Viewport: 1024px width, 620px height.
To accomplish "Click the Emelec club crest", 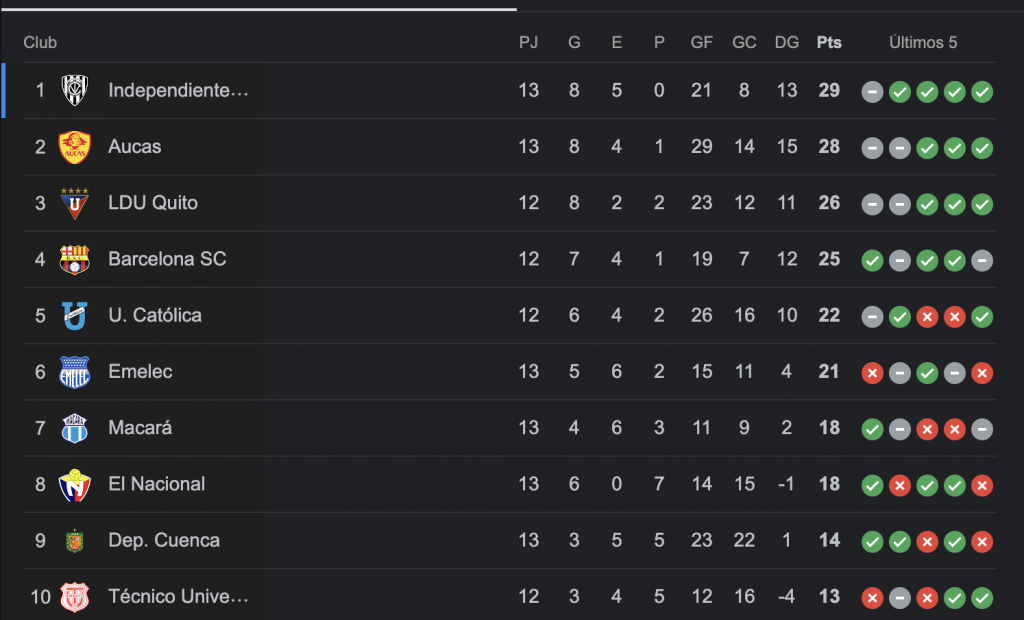I will coord(74,372).
